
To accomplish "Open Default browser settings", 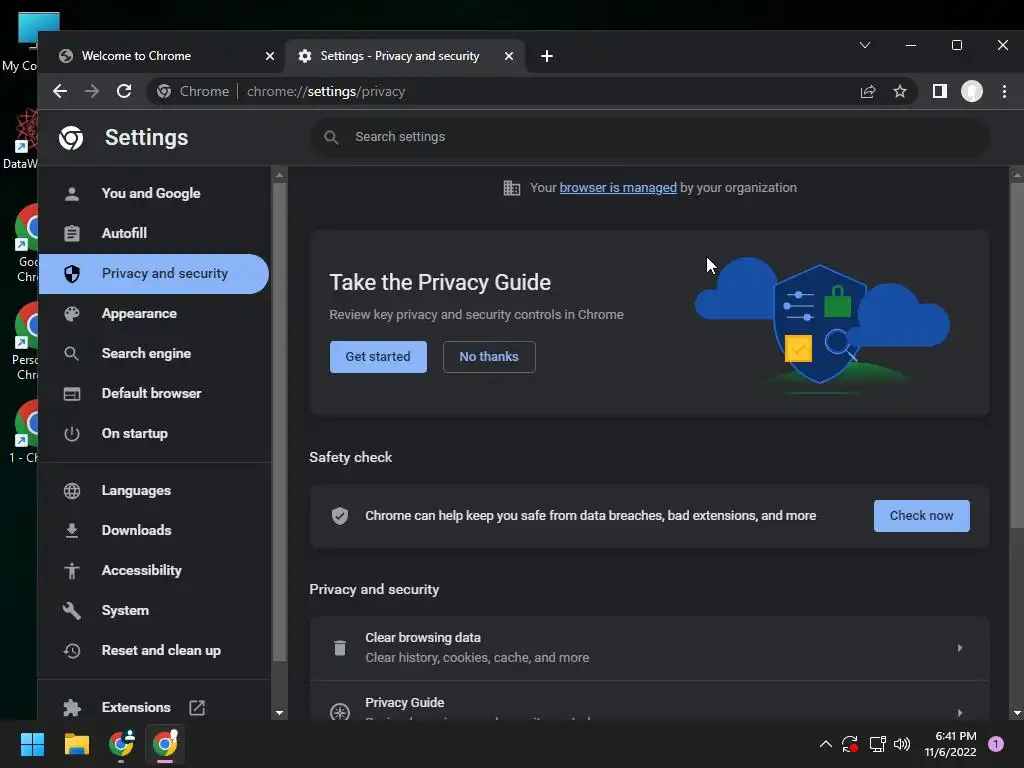I will pyautogui.click(x=154, y=393).
